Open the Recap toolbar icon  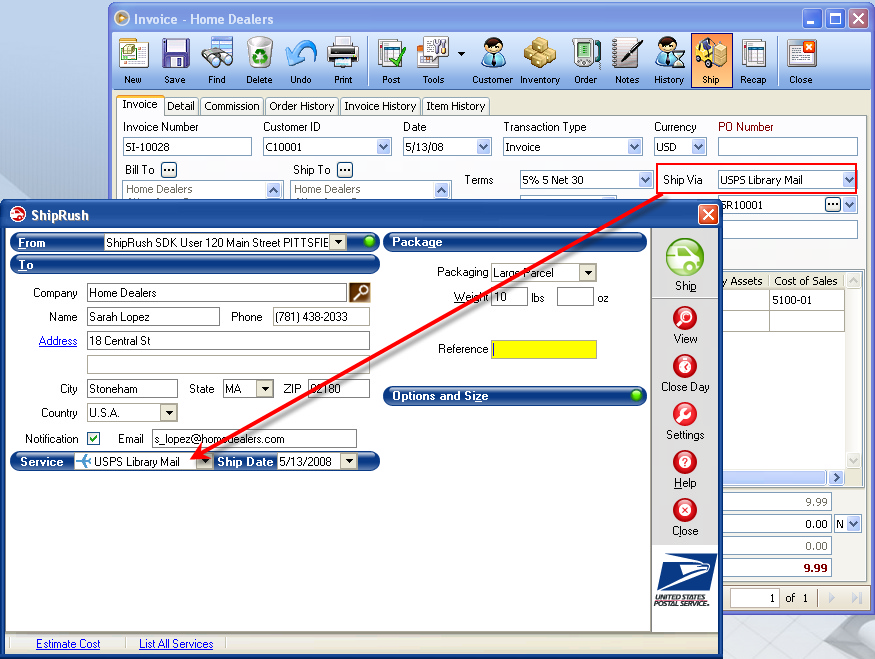coord(753,60)
